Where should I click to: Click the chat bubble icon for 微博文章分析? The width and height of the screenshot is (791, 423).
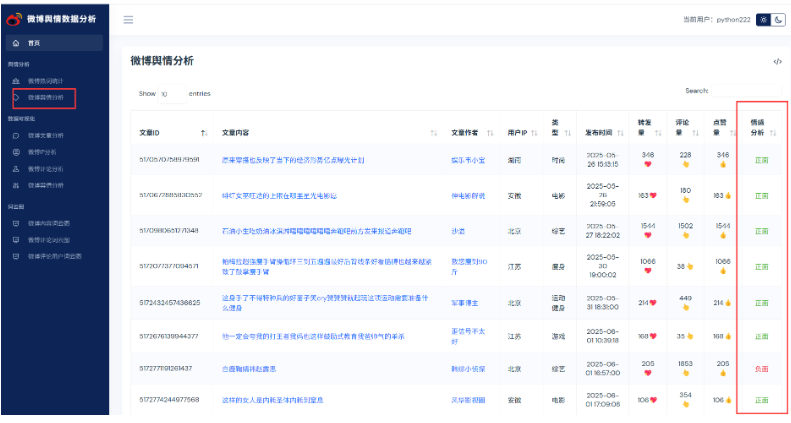pos(16,136)
